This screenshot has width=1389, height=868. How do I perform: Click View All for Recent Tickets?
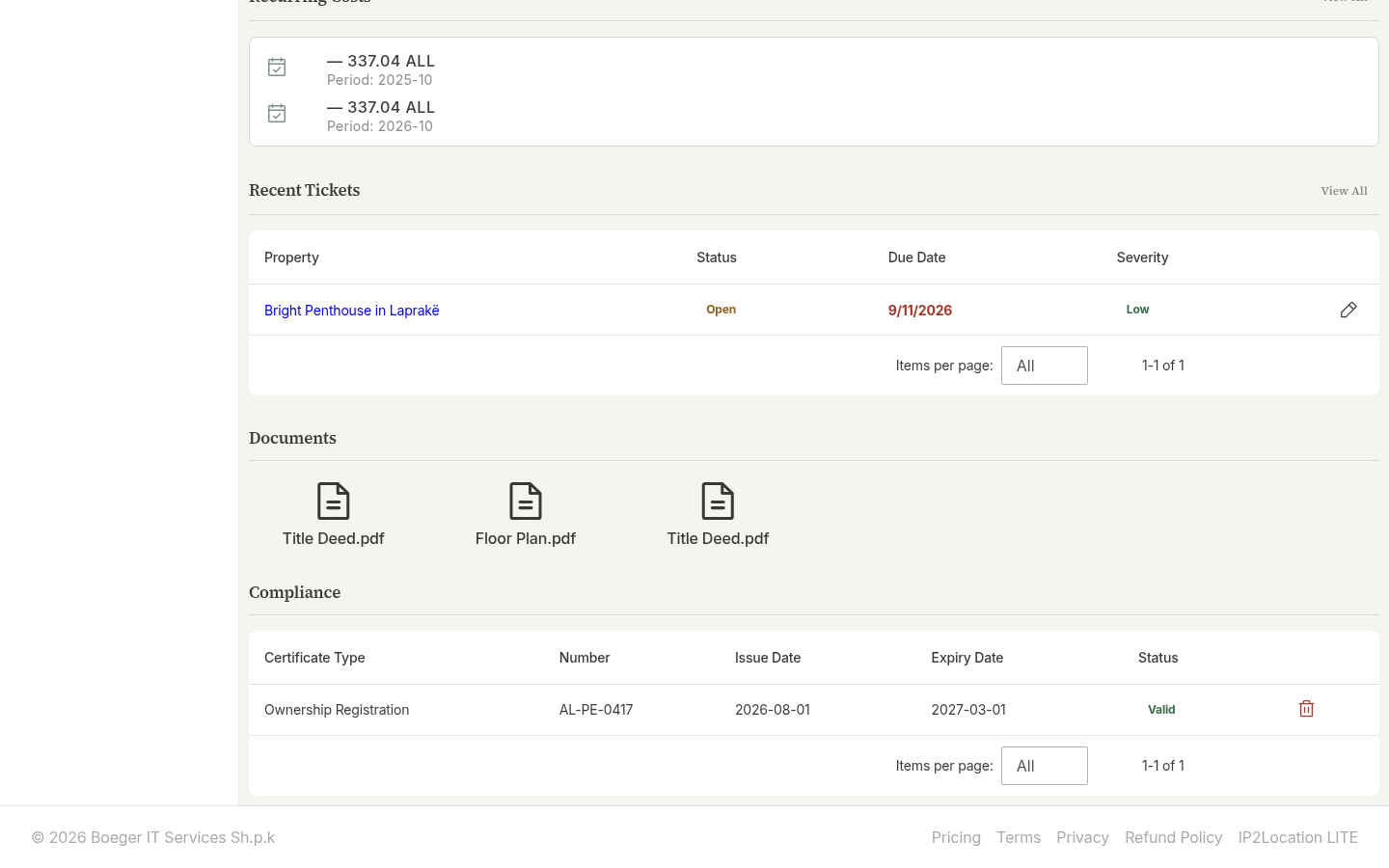[x=1344, y=191]
